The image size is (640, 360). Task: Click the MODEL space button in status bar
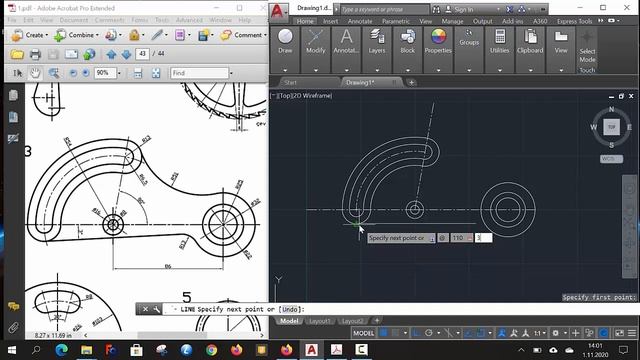(x=363, y=333)
